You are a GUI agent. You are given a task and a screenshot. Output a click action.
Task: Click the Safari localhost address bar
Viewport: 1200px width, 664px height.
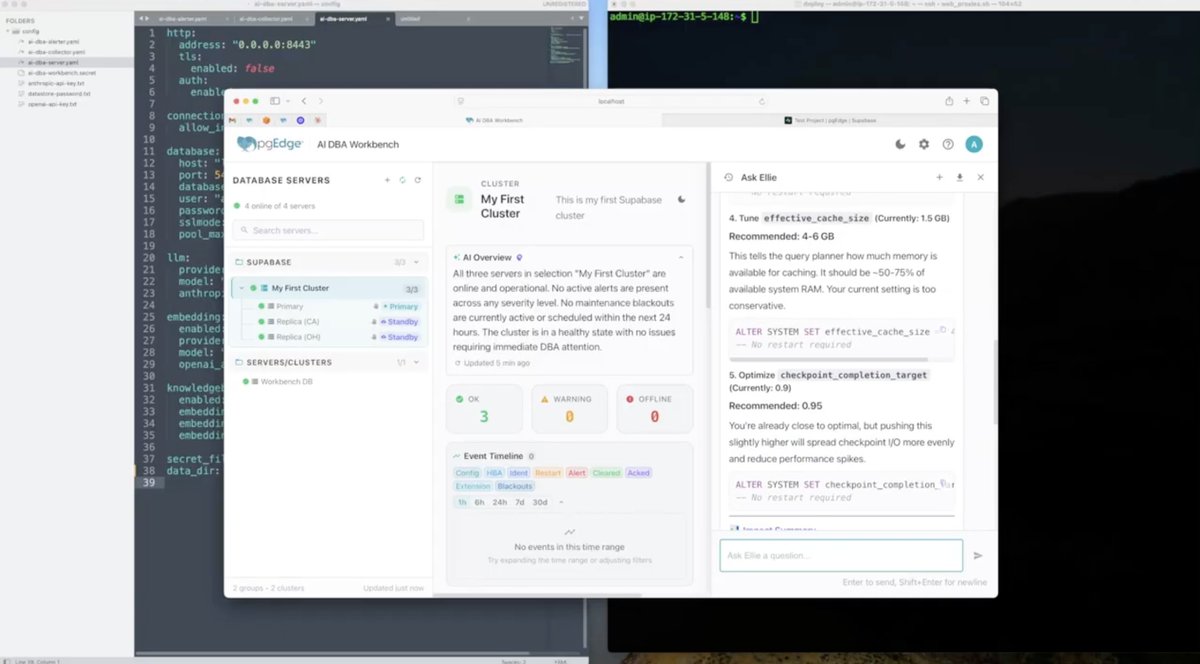click(x=612, y=101)
